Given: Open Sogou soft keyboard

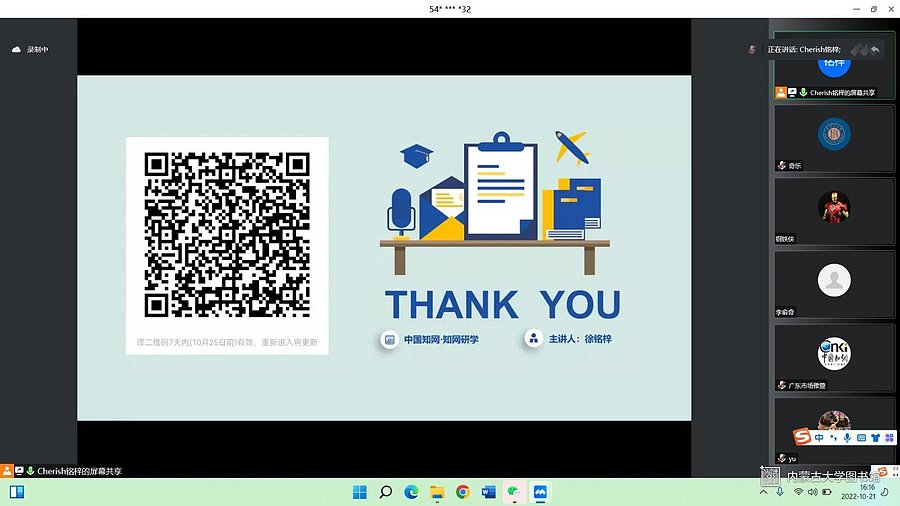Looking at the screenshot, I should click(861, 438).
